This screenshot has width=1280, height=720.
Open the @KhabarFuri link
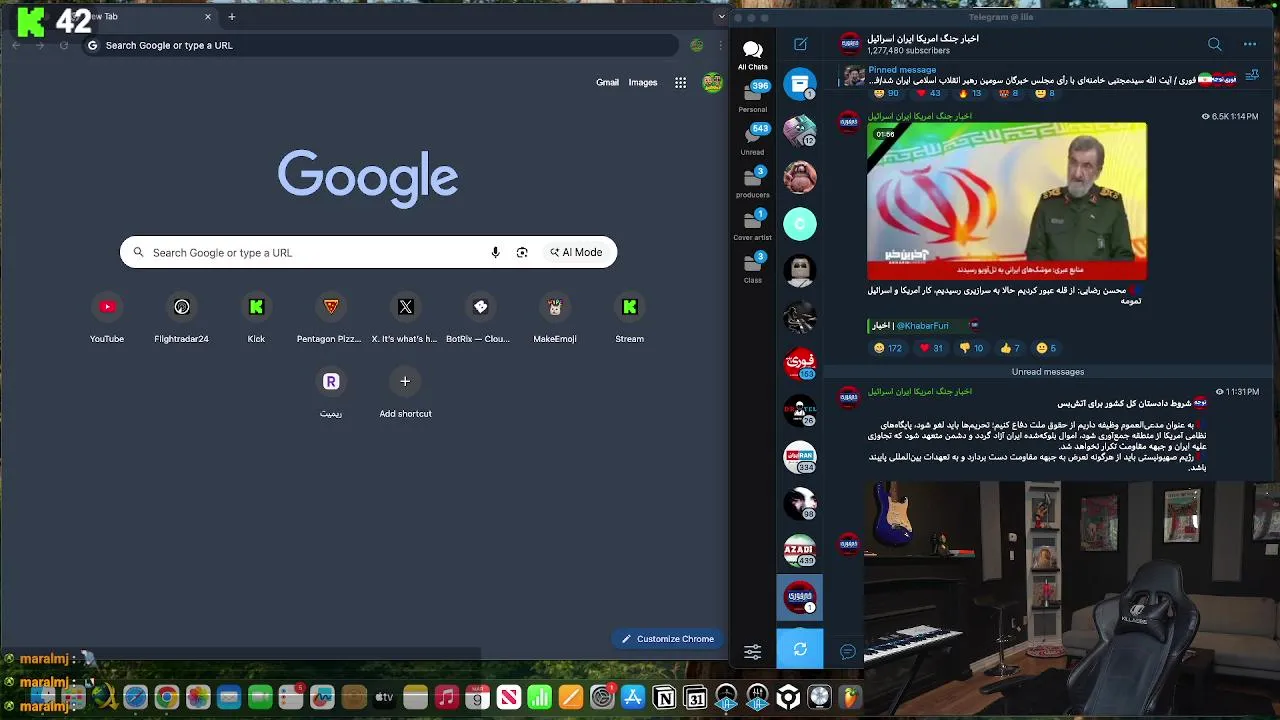(x=922, y=325)
